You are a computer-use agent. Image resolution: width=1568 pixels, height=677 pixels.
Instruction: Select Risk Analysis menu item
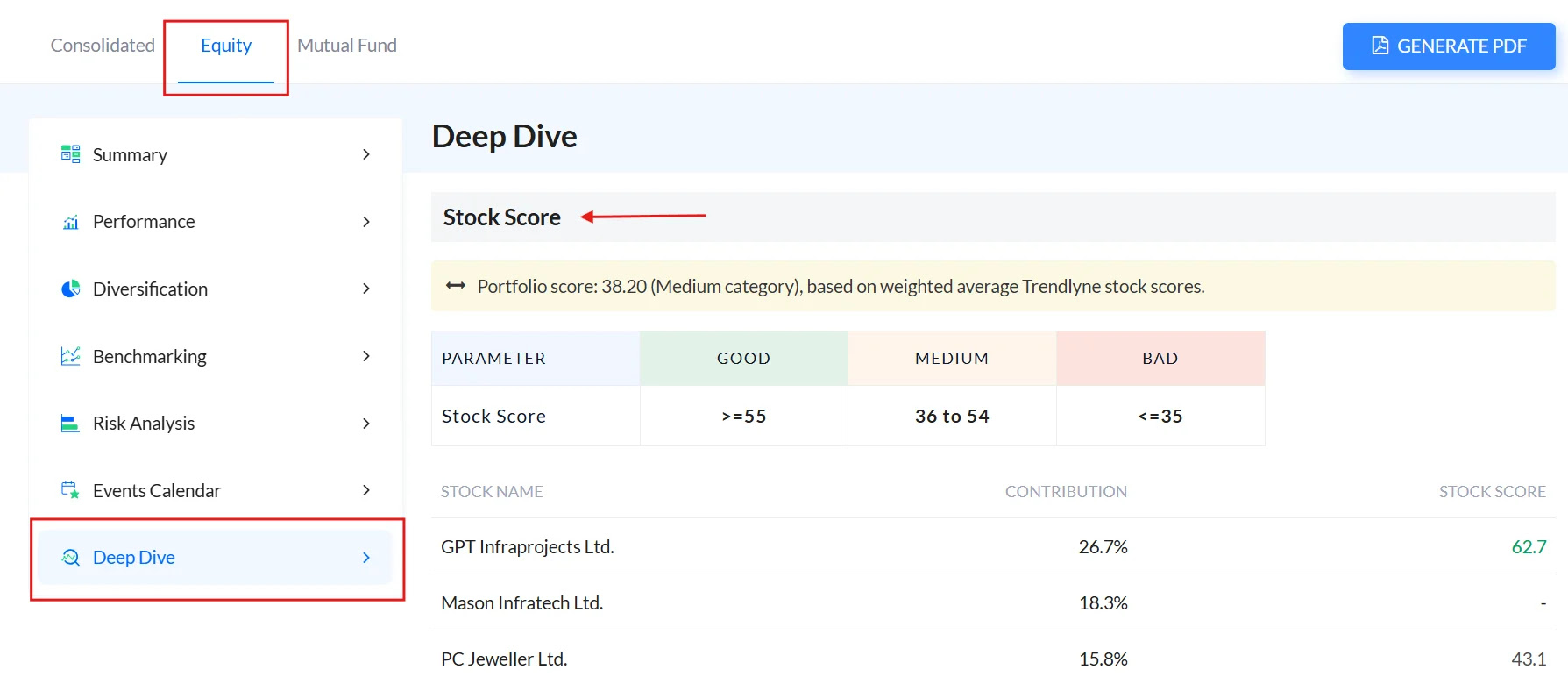[216, 424]
